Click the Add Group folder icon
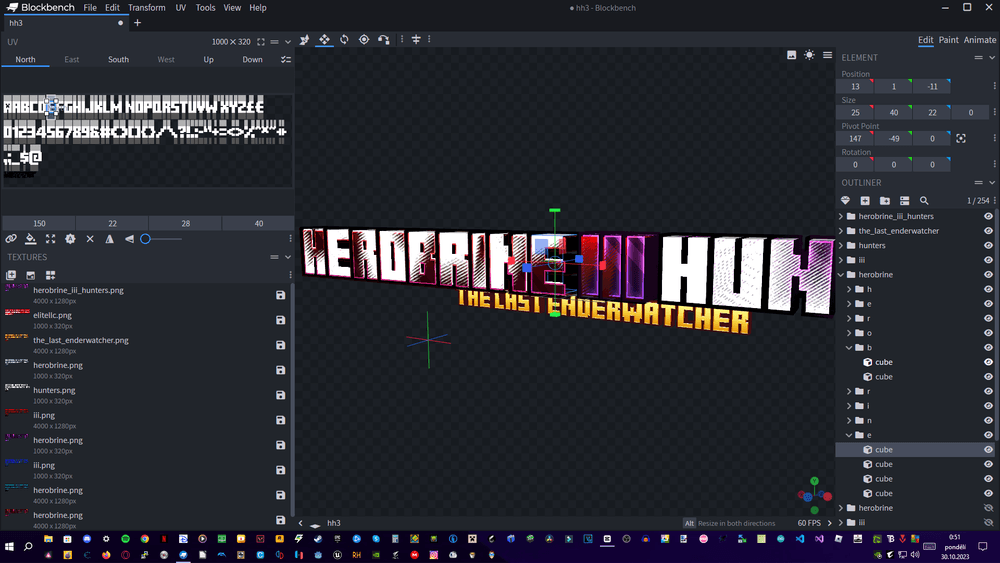Image resolution: width=1000 pixels, height=563 pixels. (x=885, y=201)
